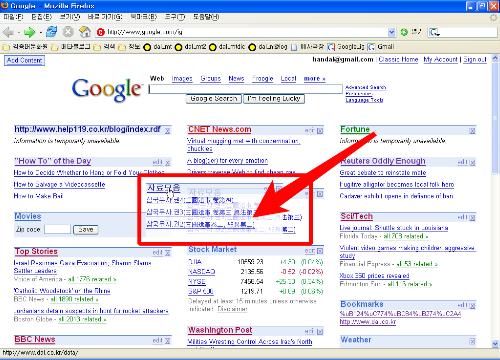
Task: Click the gray Back arrow icon
Action: tap(8, 32)
